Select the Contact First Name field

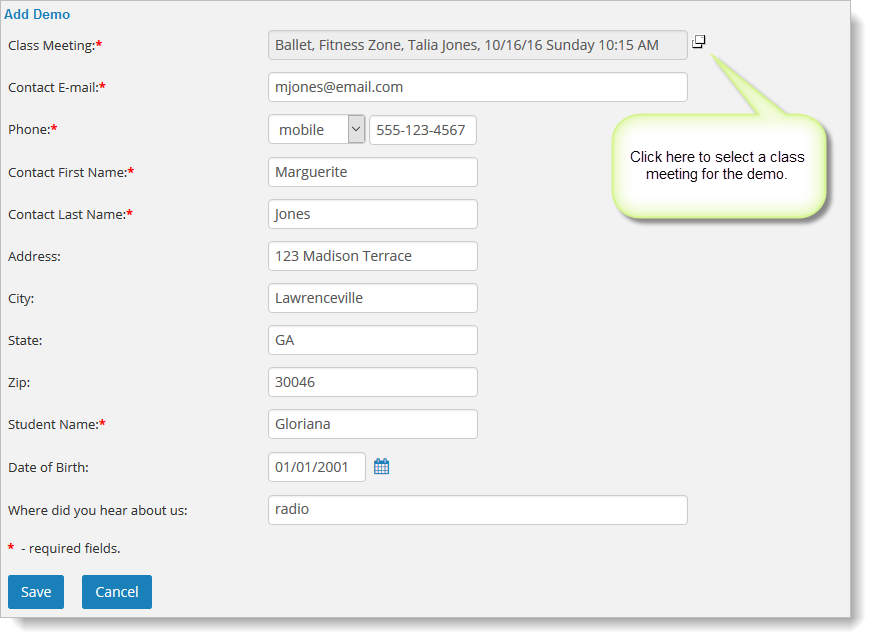372,172
